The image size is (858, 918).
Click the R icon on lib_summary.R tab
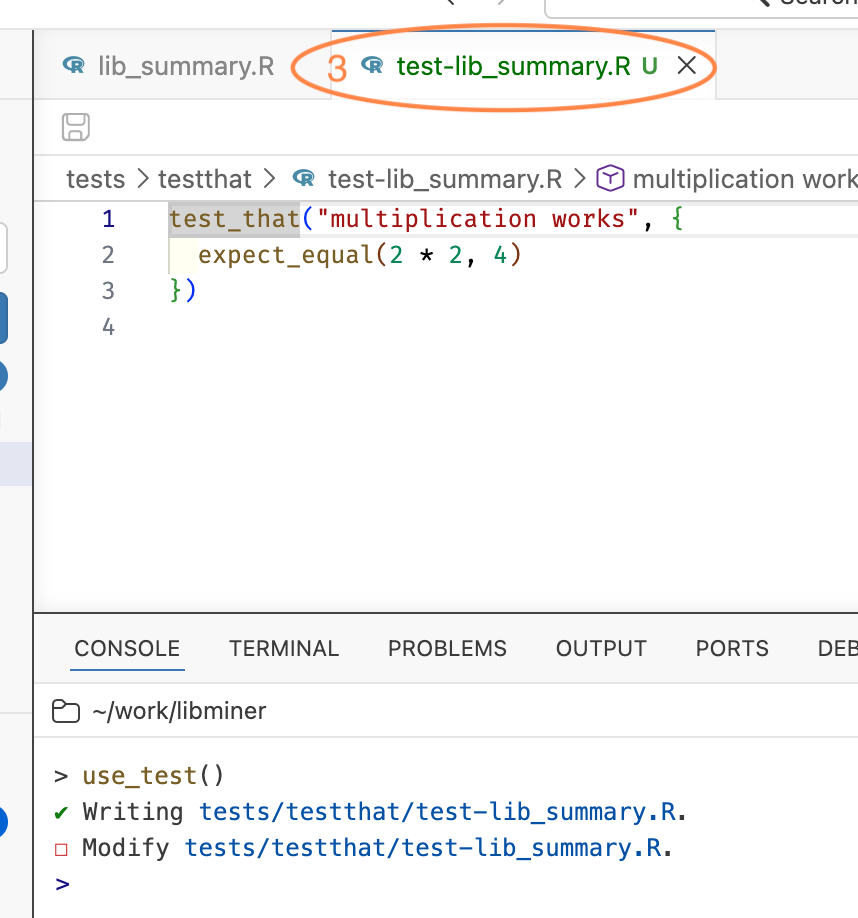coord(74,64)
